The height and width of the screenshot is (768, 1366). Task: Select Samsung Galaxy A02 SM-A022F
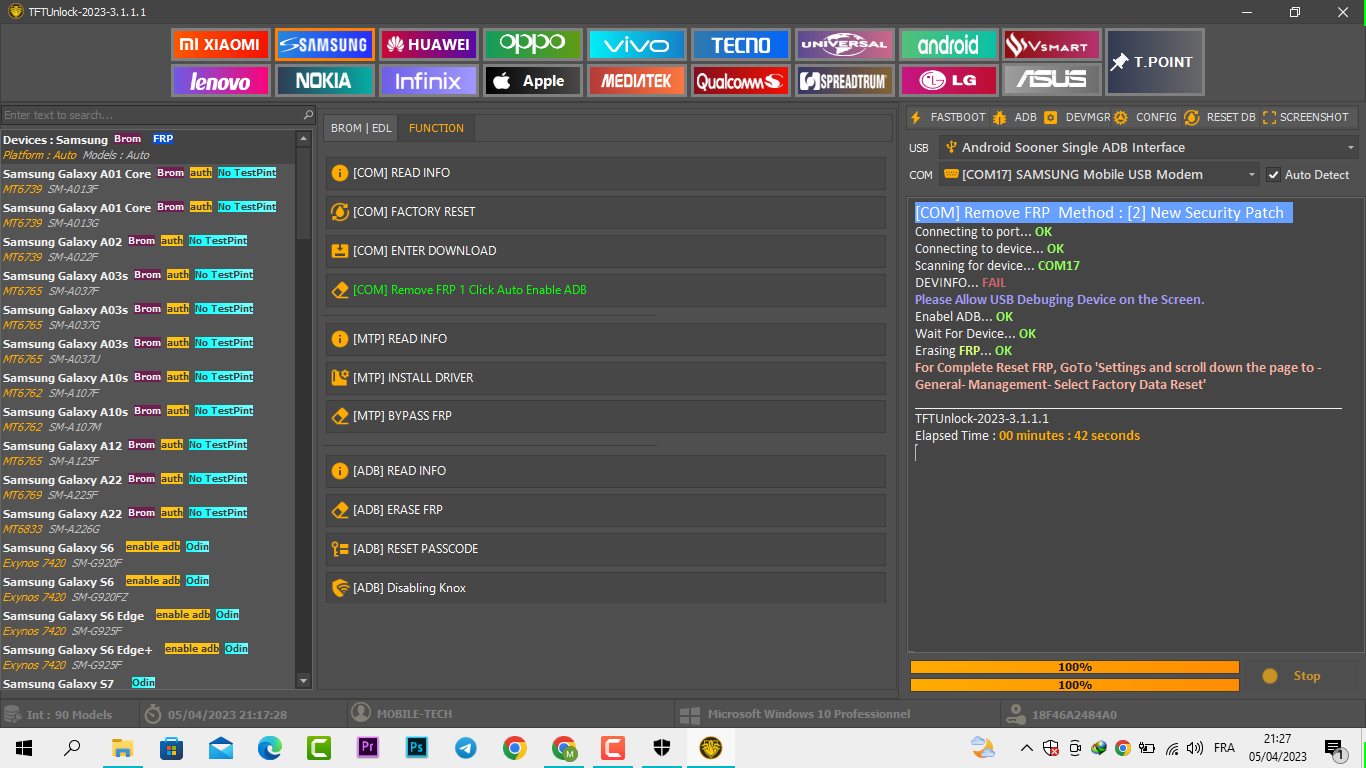click(148, 249)
